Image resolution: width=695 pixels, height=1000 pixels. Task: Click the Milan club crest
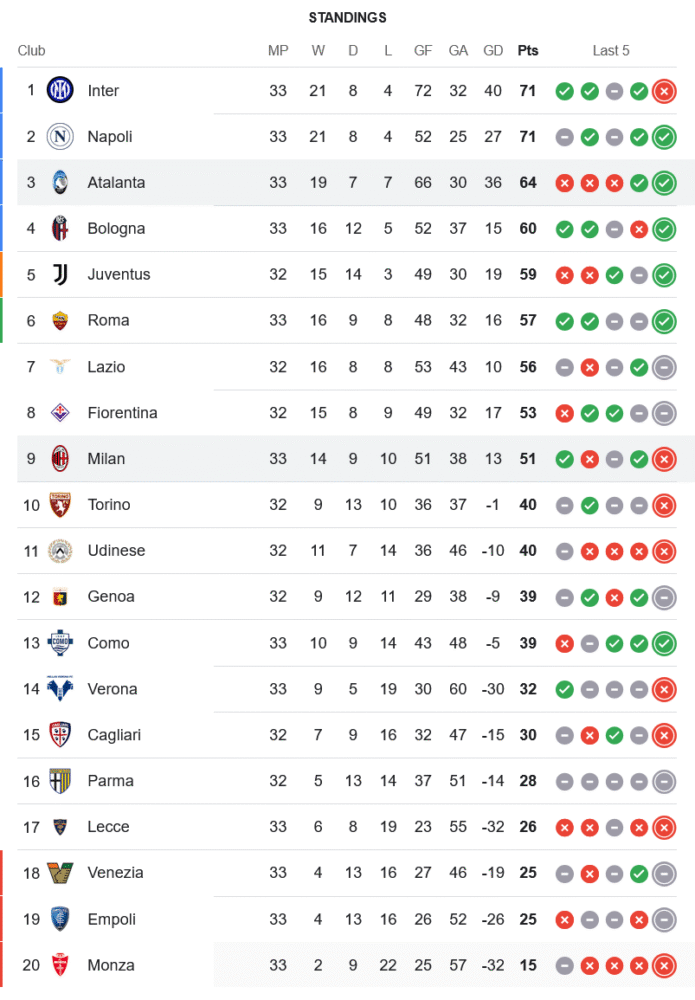tap(60, 459)
